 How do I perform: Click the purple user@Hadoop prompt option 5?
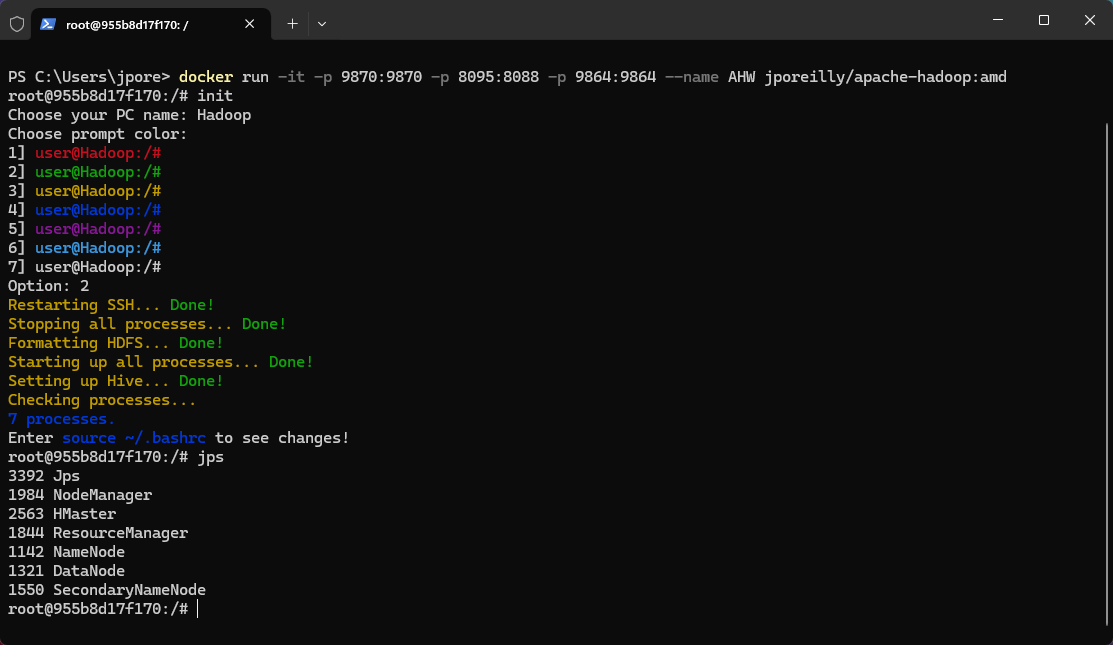(98, 228)
